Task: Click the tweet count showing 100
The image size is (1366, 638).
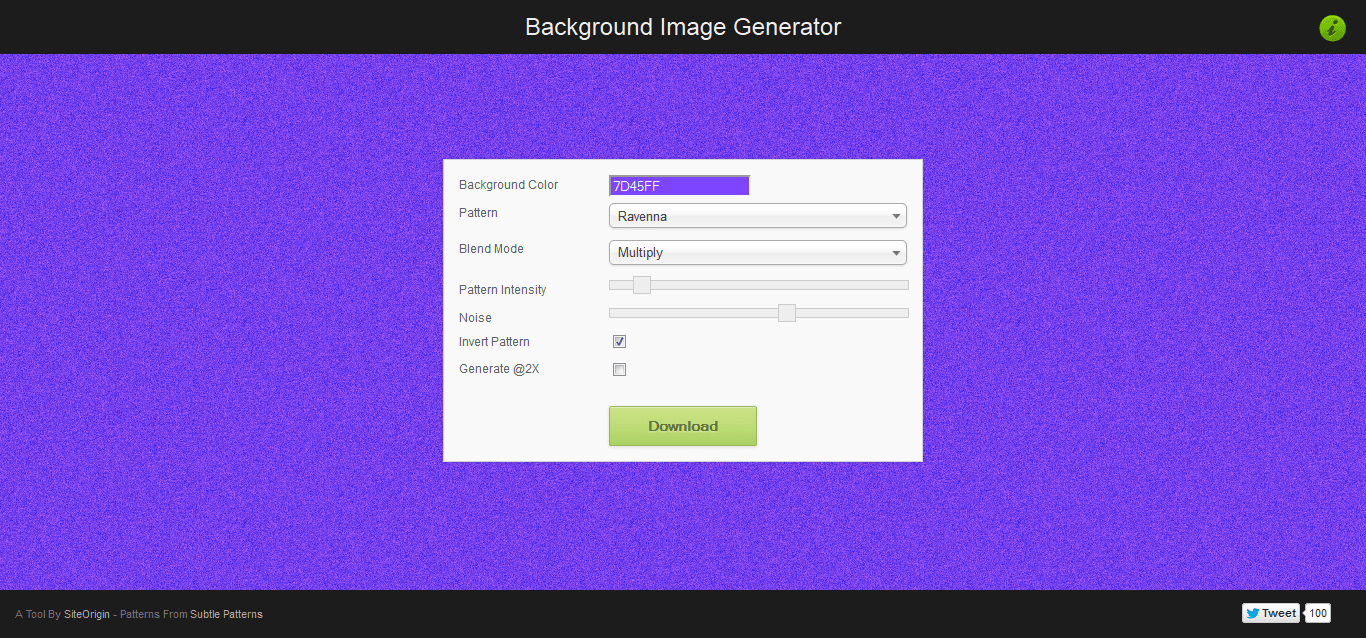Action: coord(1317,612)
